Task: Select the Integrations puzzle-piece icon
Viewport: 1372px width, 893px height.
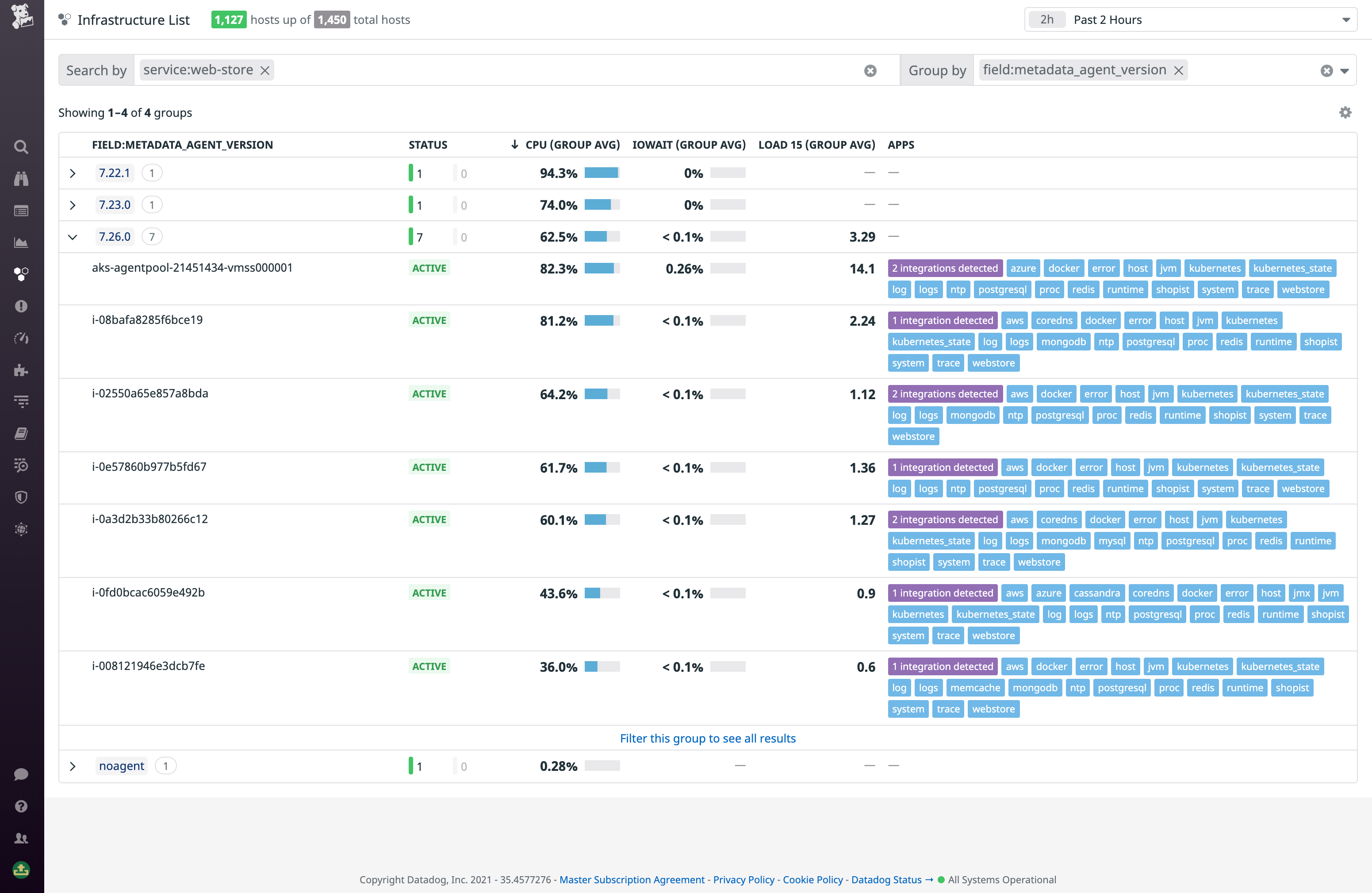Action: [21, 370]
